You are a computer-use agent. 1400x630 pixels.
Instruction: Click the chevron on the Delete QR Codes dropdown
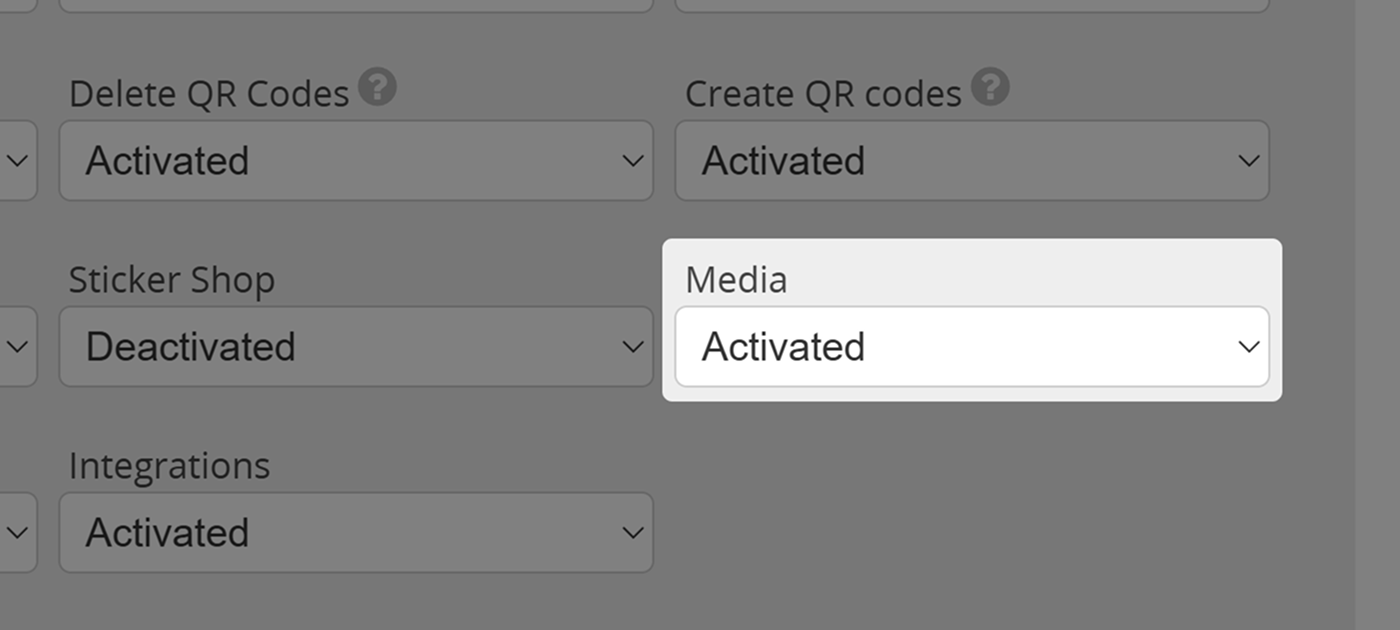631,160
